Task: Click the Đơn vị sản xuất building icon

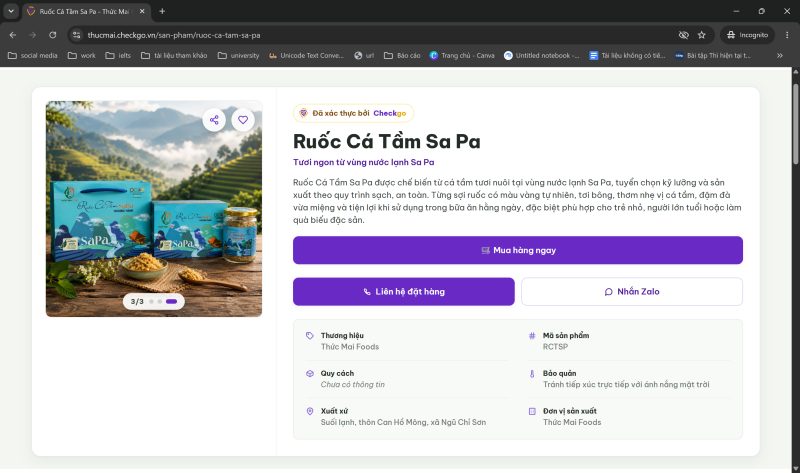Action: pos(532,411)
